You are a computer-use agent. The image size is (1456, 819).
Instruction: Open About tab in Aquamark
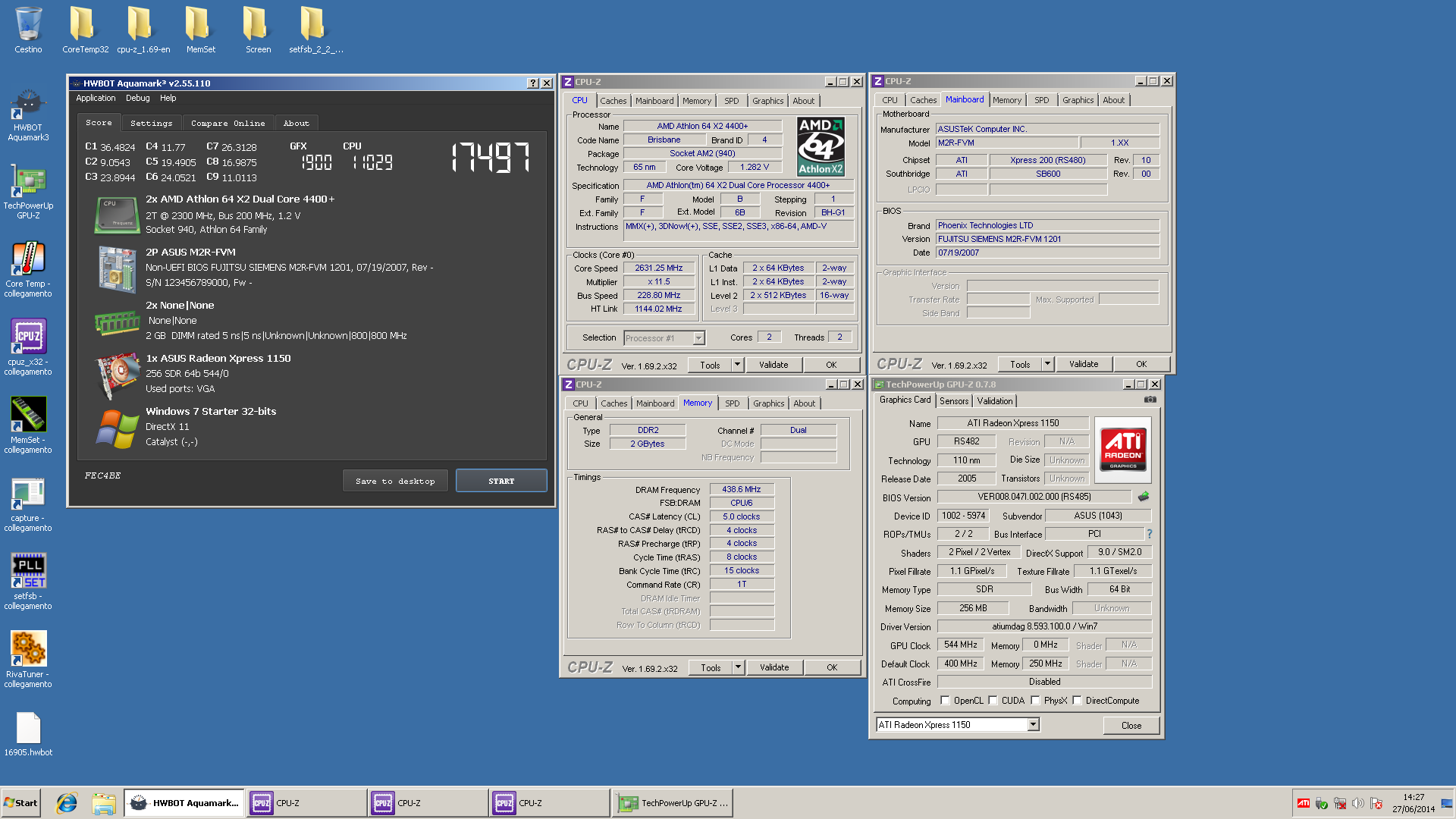[296, 123]
